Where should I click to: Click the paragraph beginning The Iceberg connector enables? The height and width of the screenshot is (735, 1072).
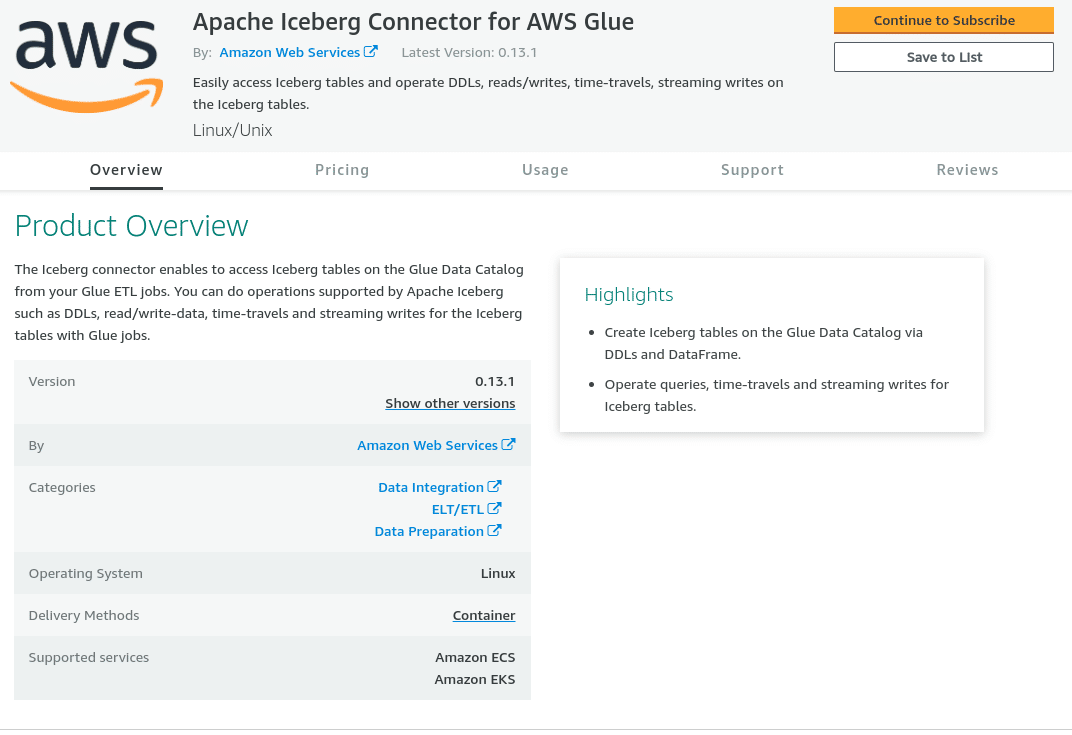[x=269, y=302]
